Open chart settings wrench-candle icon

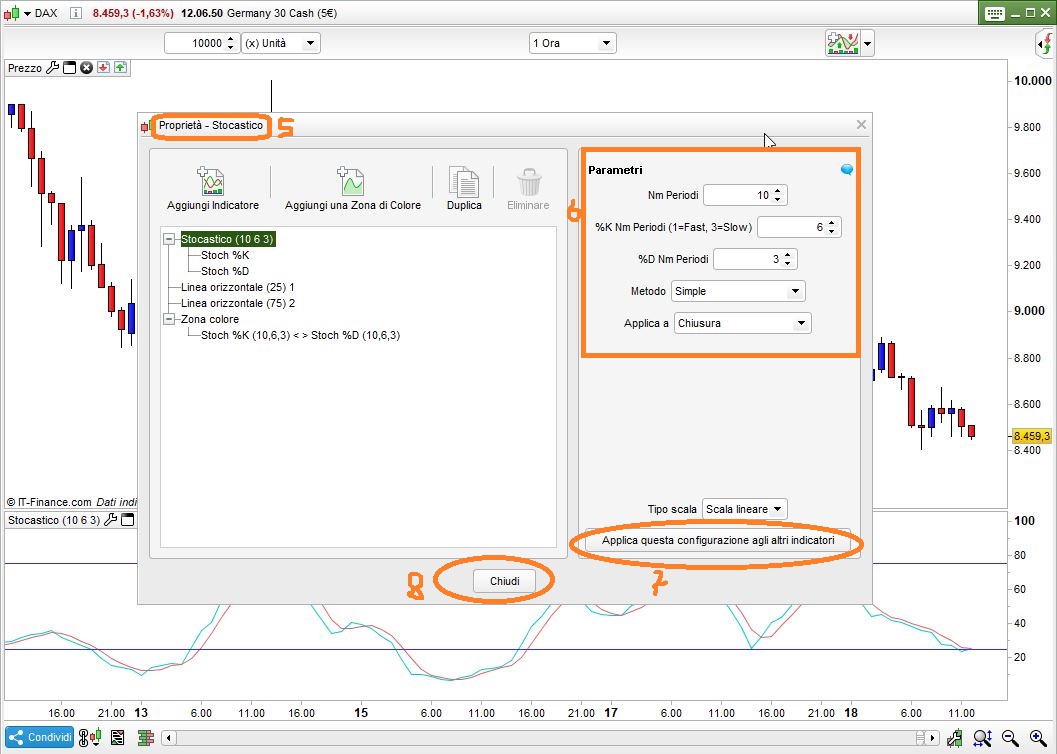coord(954,739)
